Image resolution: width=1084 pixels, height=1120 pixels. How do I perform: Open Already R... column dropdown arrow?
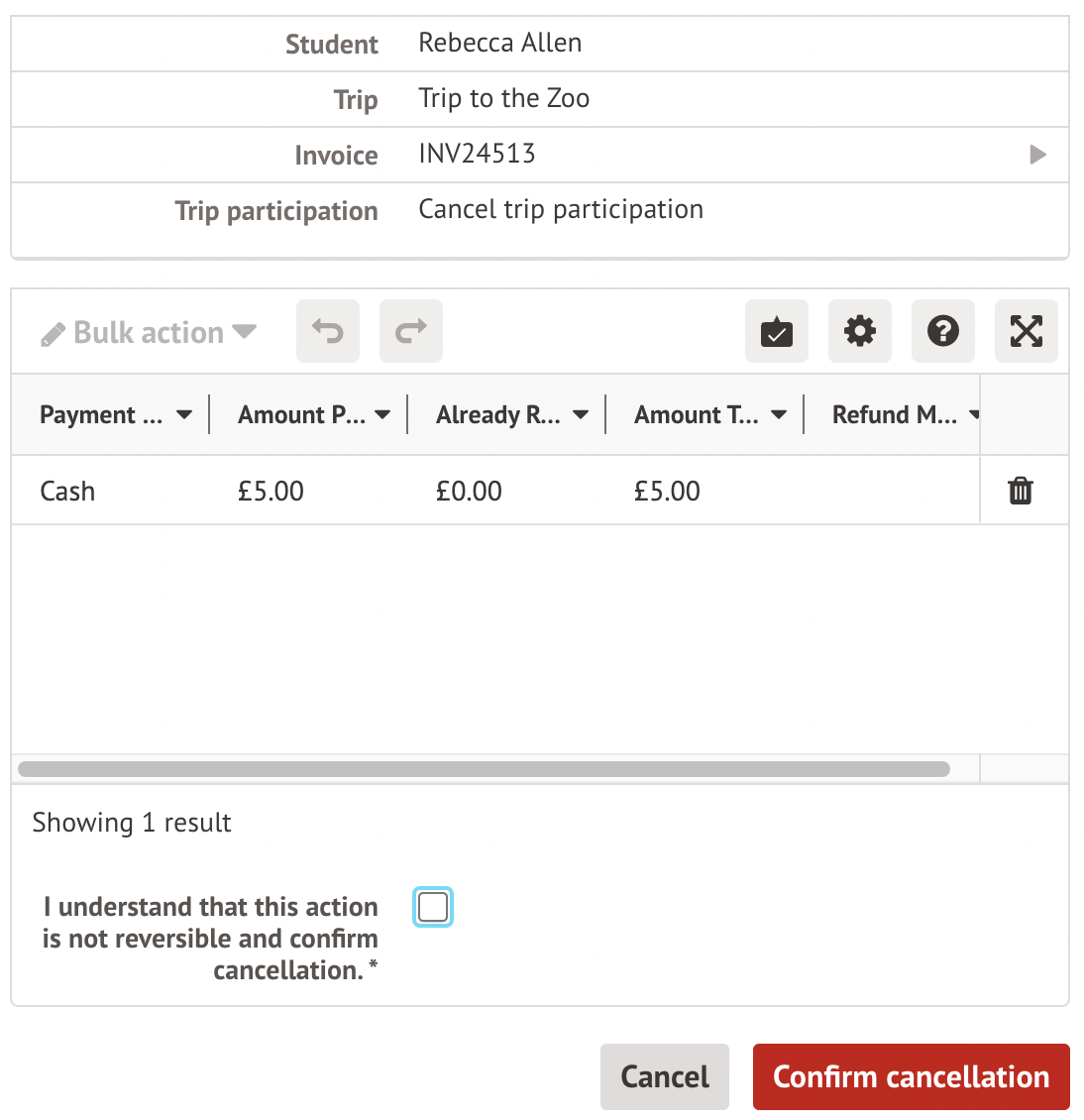point(581,415)
